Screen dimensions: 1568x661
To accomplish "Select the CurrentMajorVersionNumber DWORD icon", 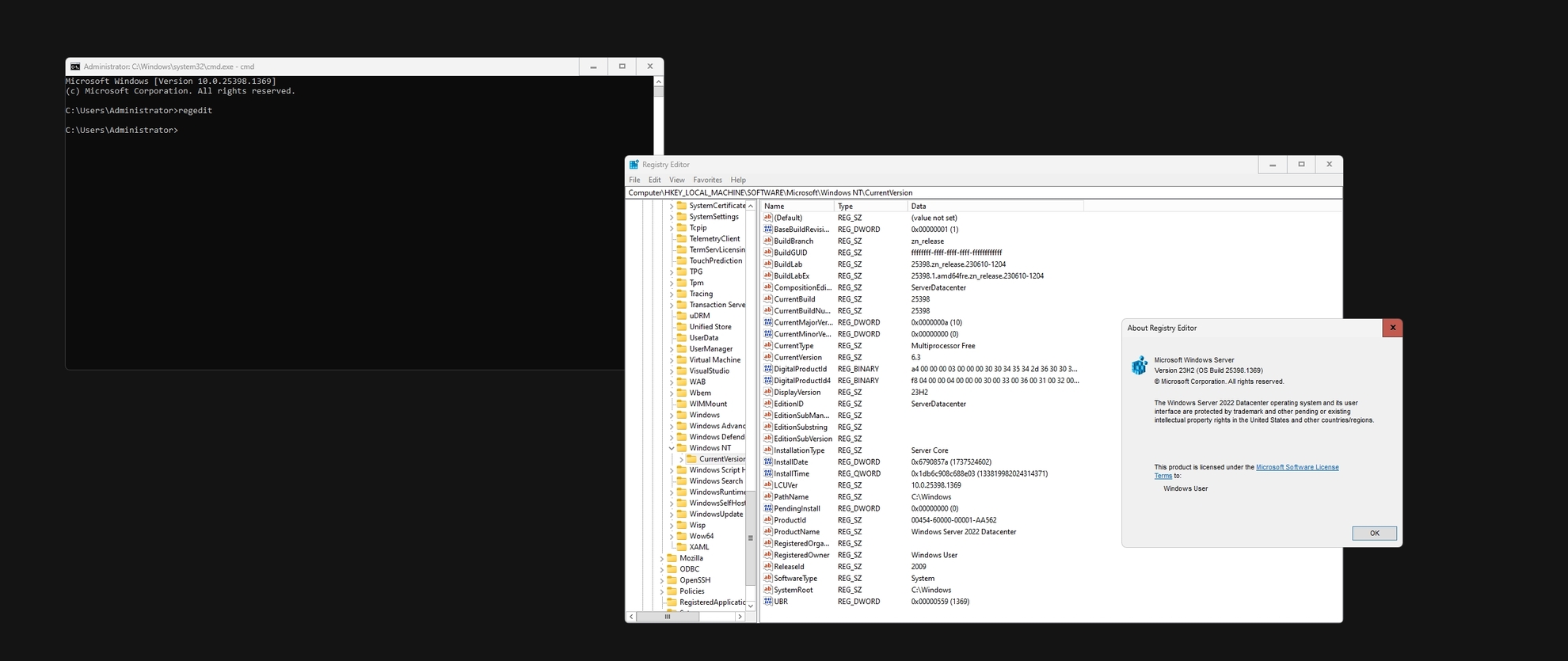I will (x=767, y=322).
